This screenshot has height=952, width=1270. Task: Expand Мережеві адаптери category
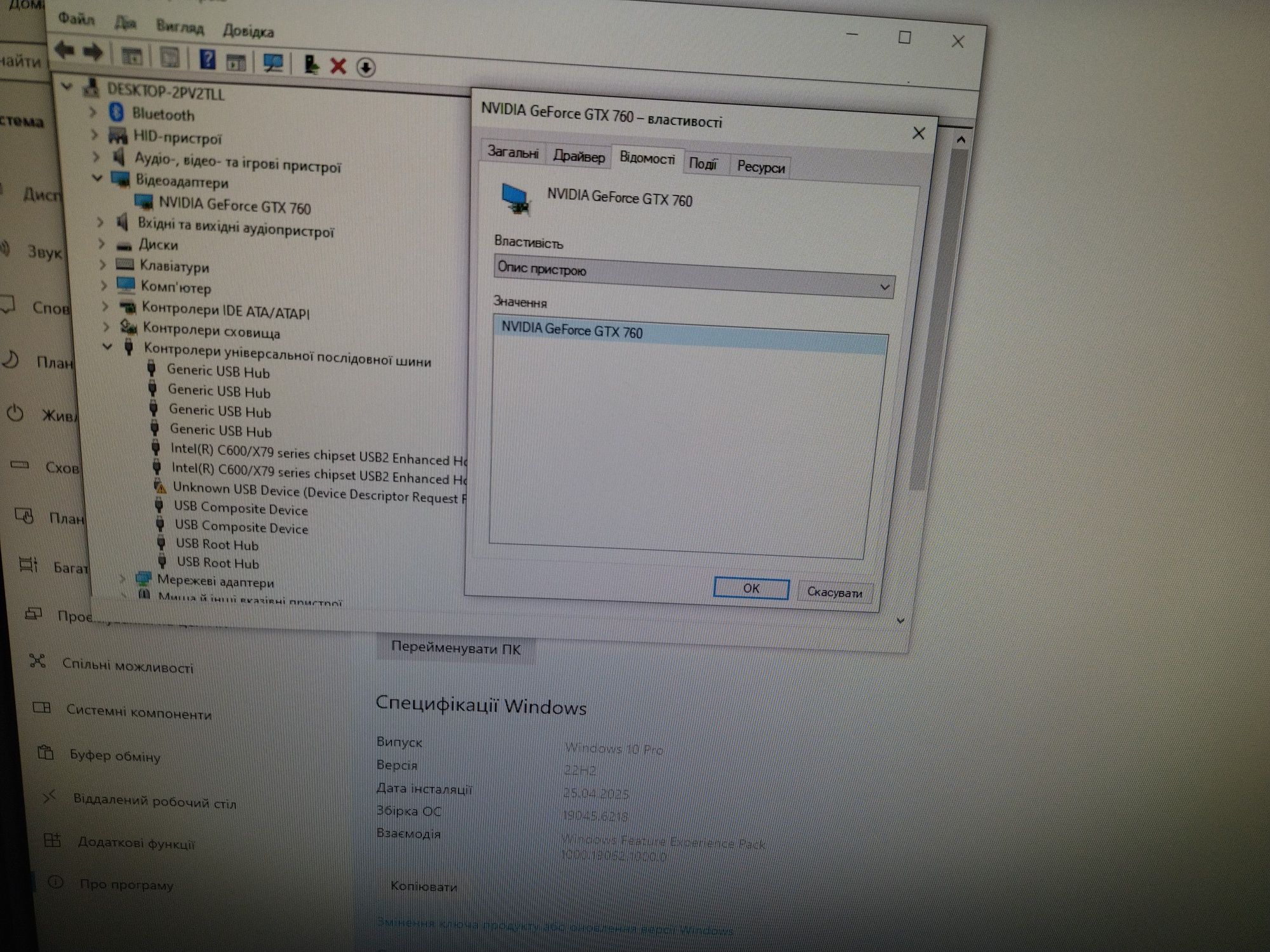[123, 578]
